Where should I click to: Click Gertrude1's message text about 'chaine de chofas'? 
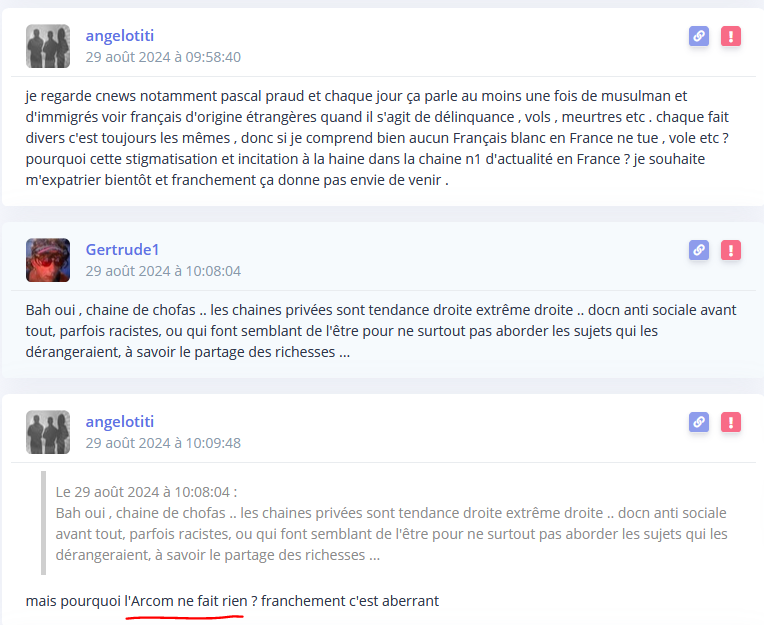[381, 331]
